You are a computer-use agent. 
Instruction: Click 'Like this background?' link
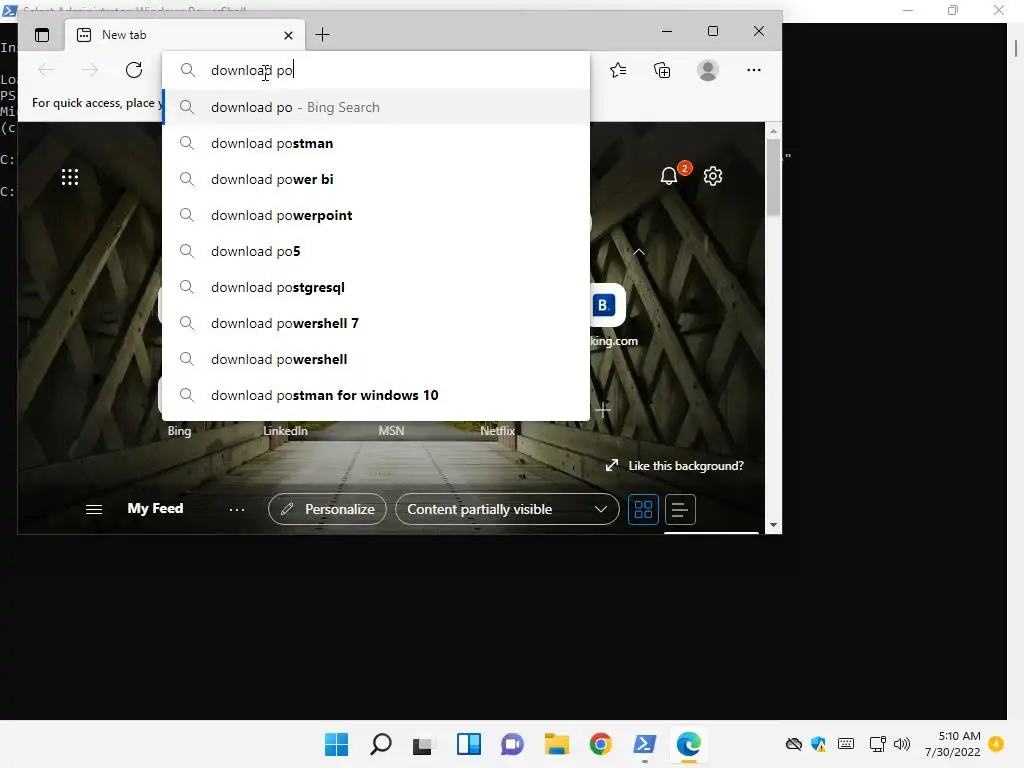[686, 466]
